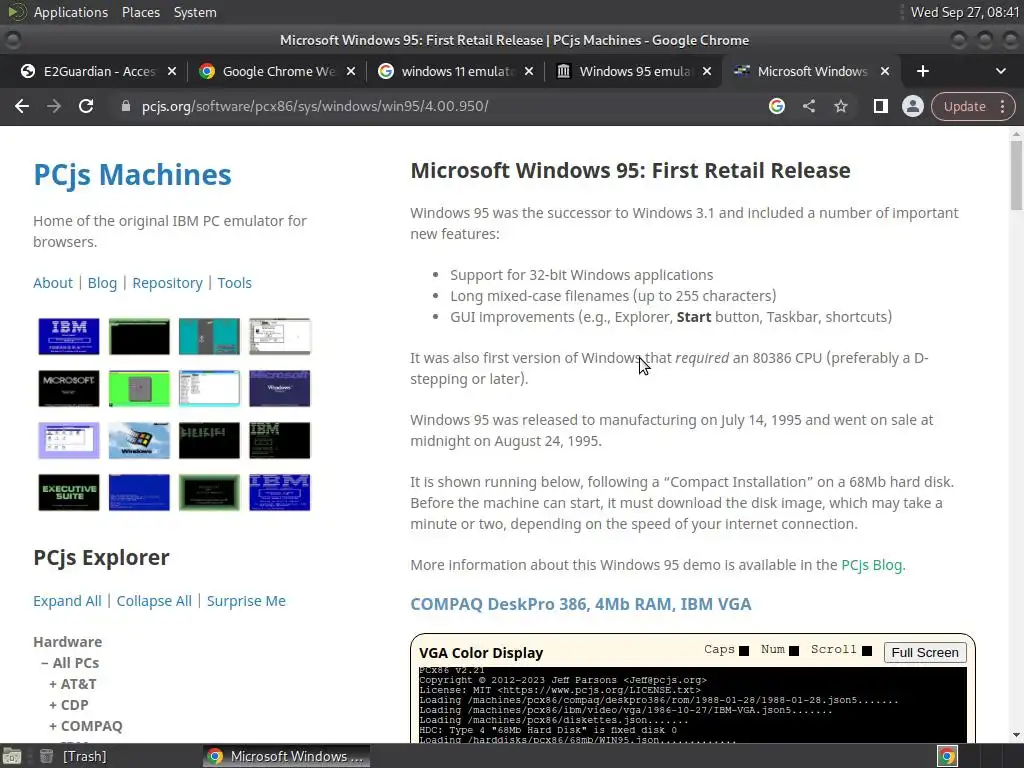Open the Applications menu

[x=71, y=12]
